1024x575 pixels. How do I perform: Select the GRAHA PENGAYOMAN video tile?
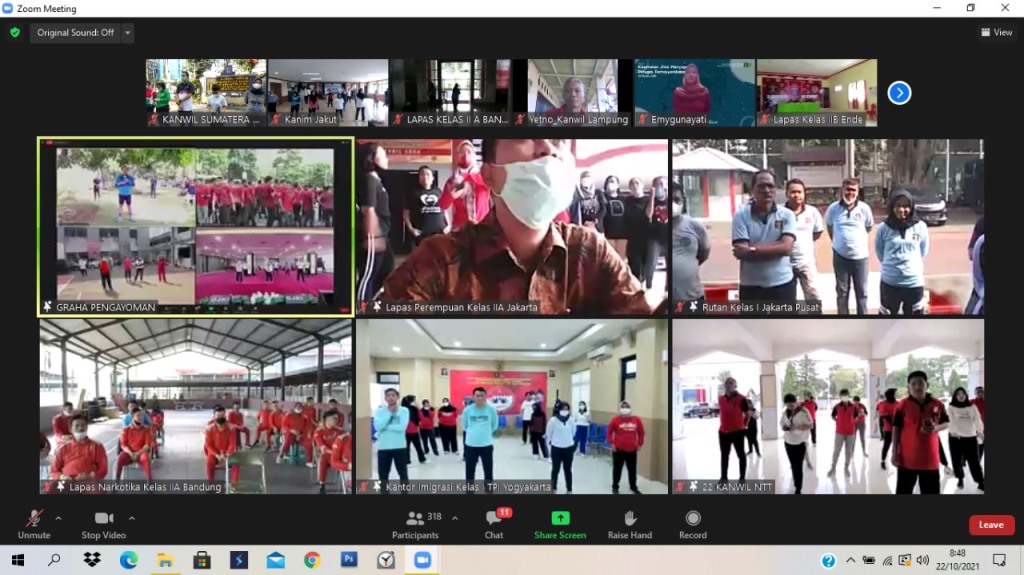(196, 227)
